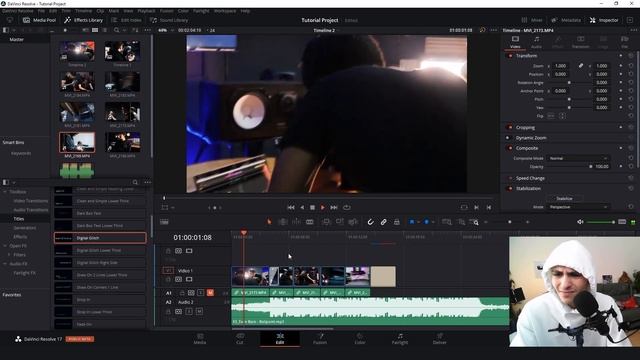Select the Digital Glitch title

[100, 238]
